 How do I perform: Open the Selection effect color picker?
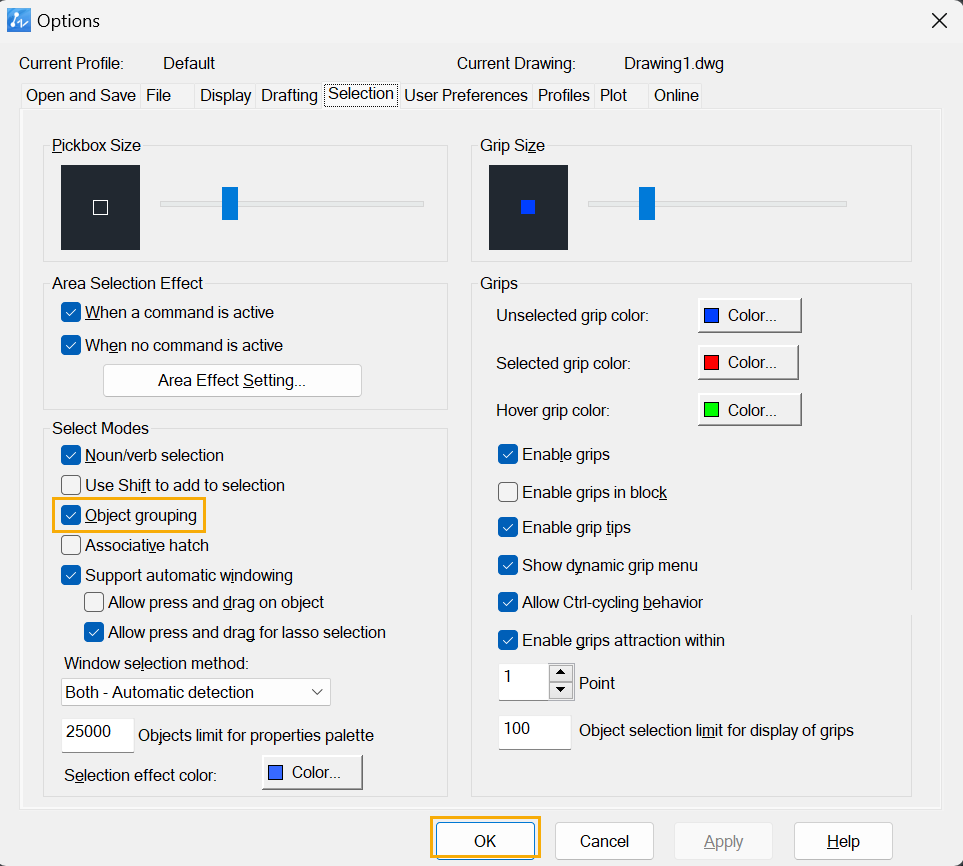pos(312,772)
